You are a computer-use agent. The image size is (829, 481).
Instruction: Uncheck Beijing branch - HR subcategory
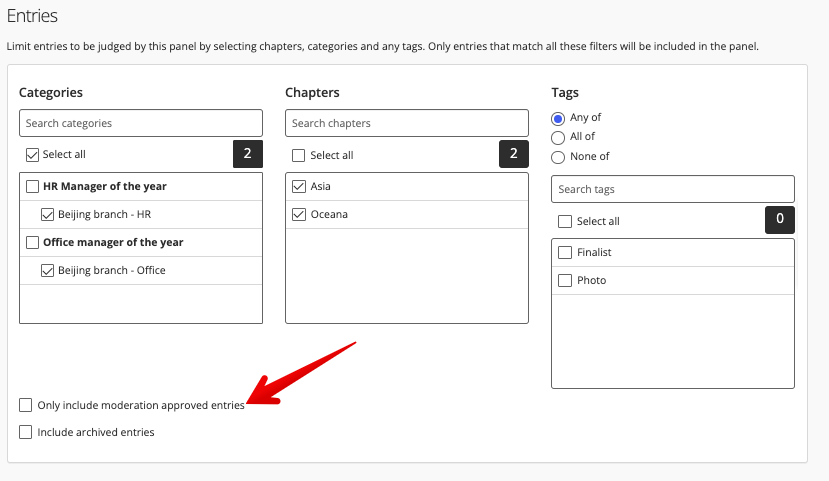(x=47, y=215)
